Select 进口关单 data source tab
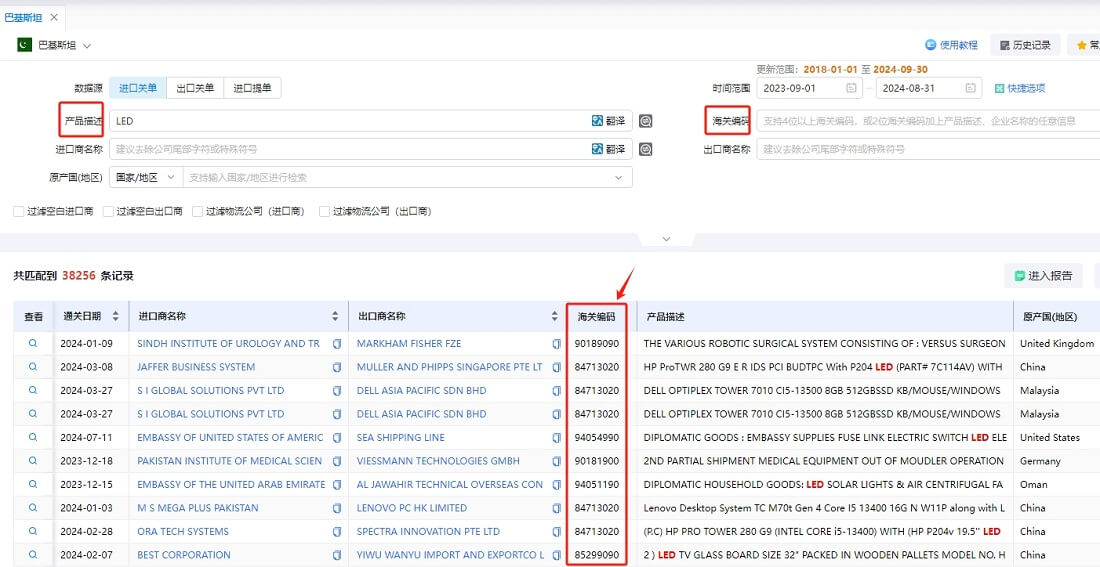Viewport: 1100px width, 567px height. (x=138, y=88)
